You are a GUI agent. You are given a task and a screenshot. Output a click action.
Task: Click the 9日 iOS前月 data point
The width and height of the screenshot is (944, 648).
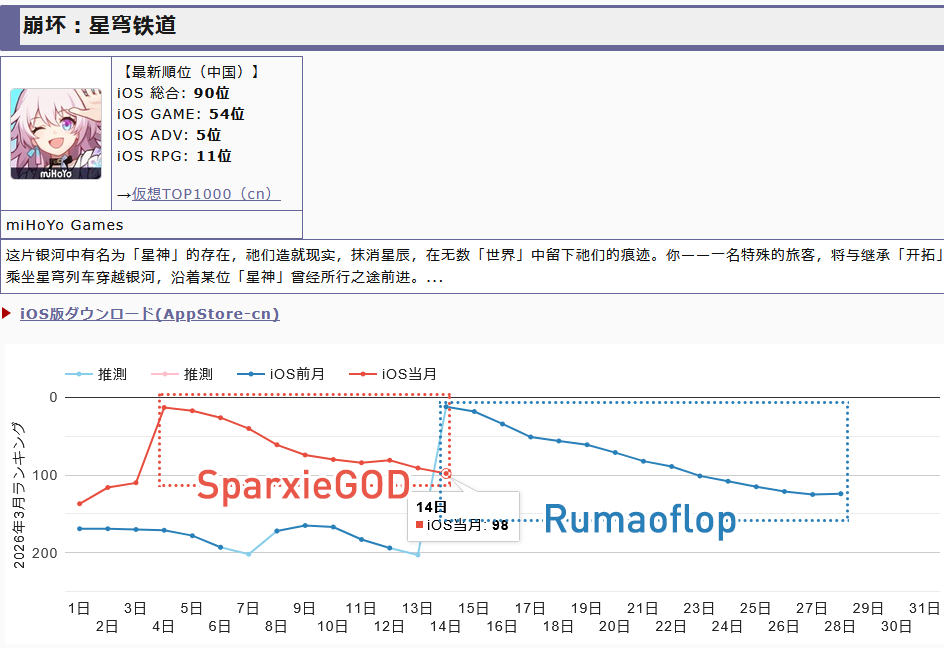point(305,525)
